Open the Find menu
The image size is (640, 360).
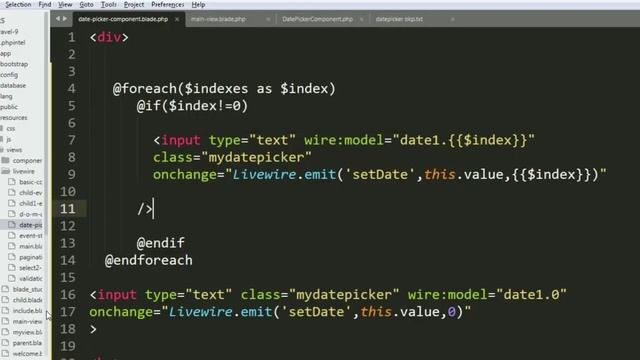[44, 4]
